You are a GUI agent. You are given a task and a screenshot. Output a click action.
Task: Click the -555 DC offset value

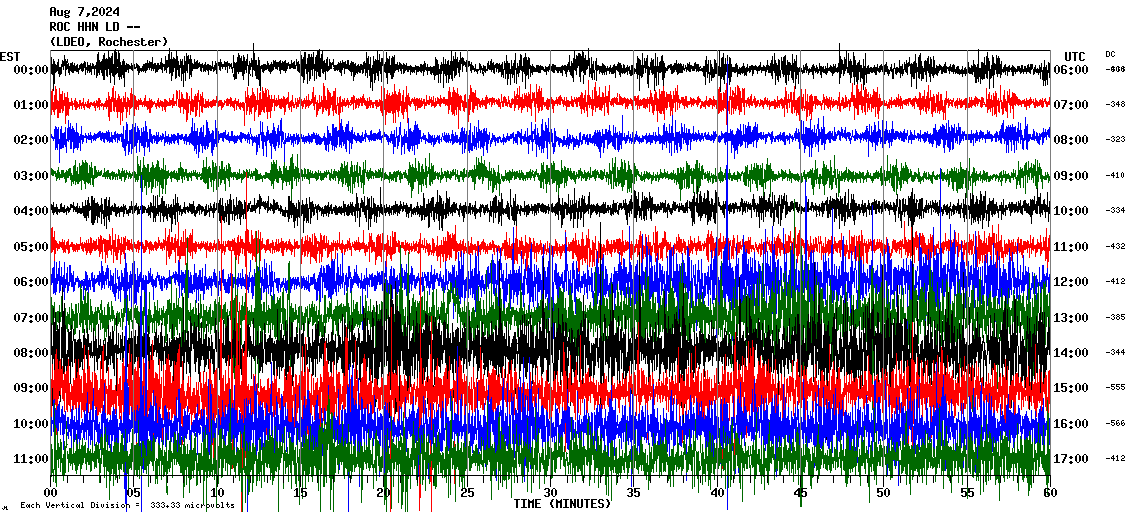coord(1115,388)
